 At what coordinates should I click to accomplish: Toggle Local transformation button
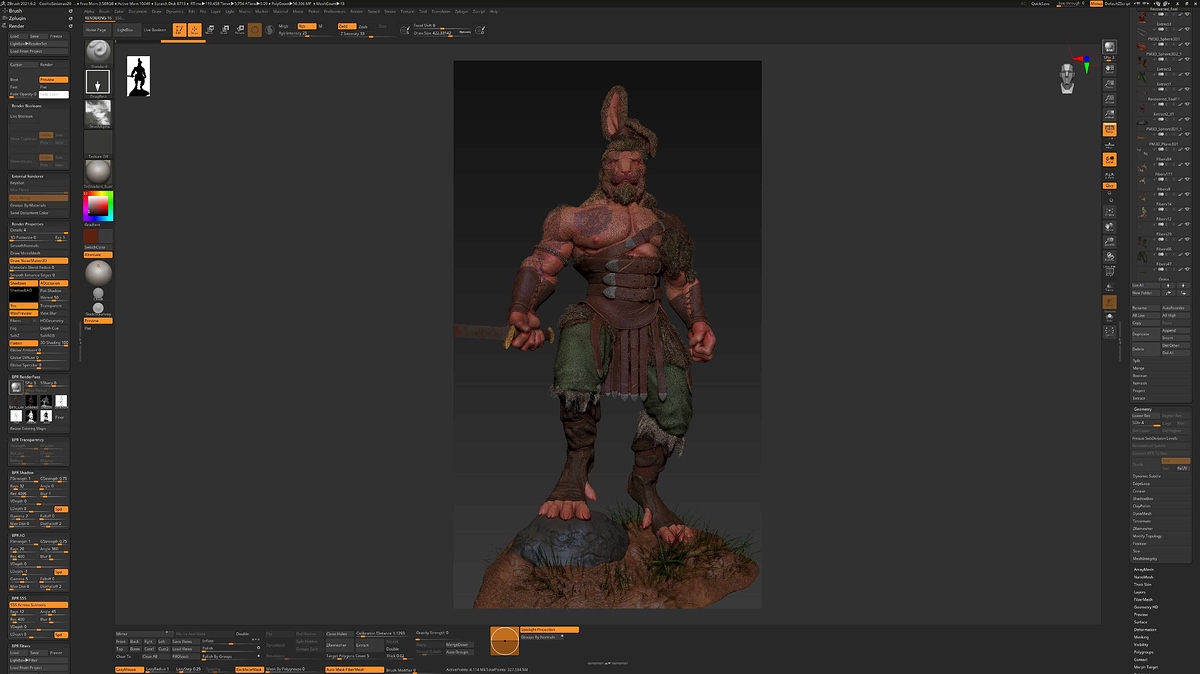click(x=1109, y=159)
